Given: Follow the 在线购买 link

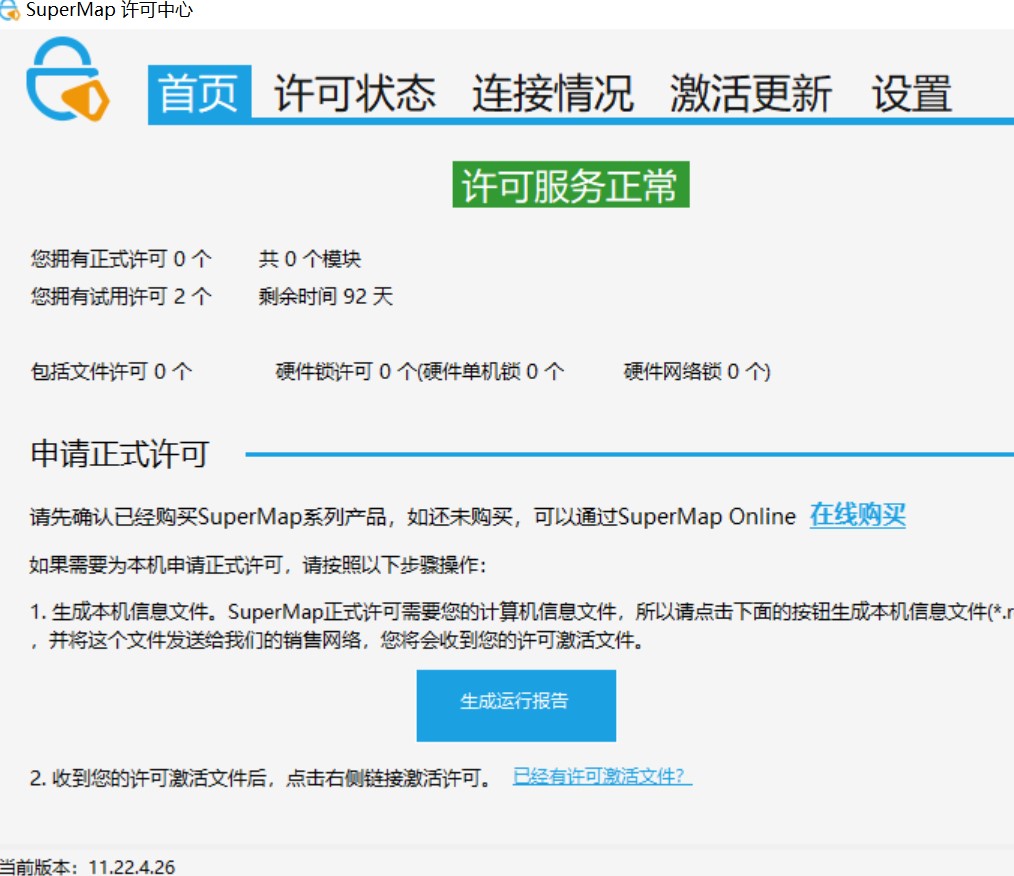Looking at the screenshot, I should click(858, 515).
